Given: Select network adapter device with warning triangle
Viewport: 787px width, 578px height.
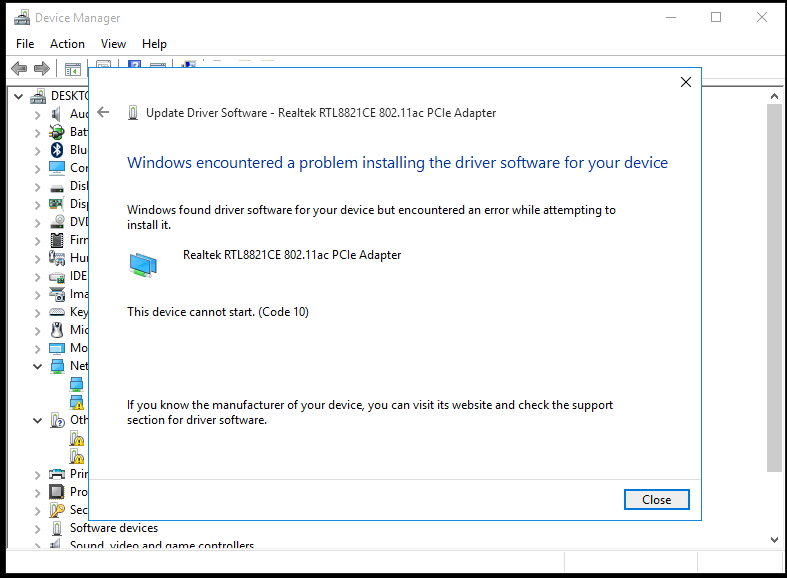Looking at the screenshot, I should (x=76, y=402).
